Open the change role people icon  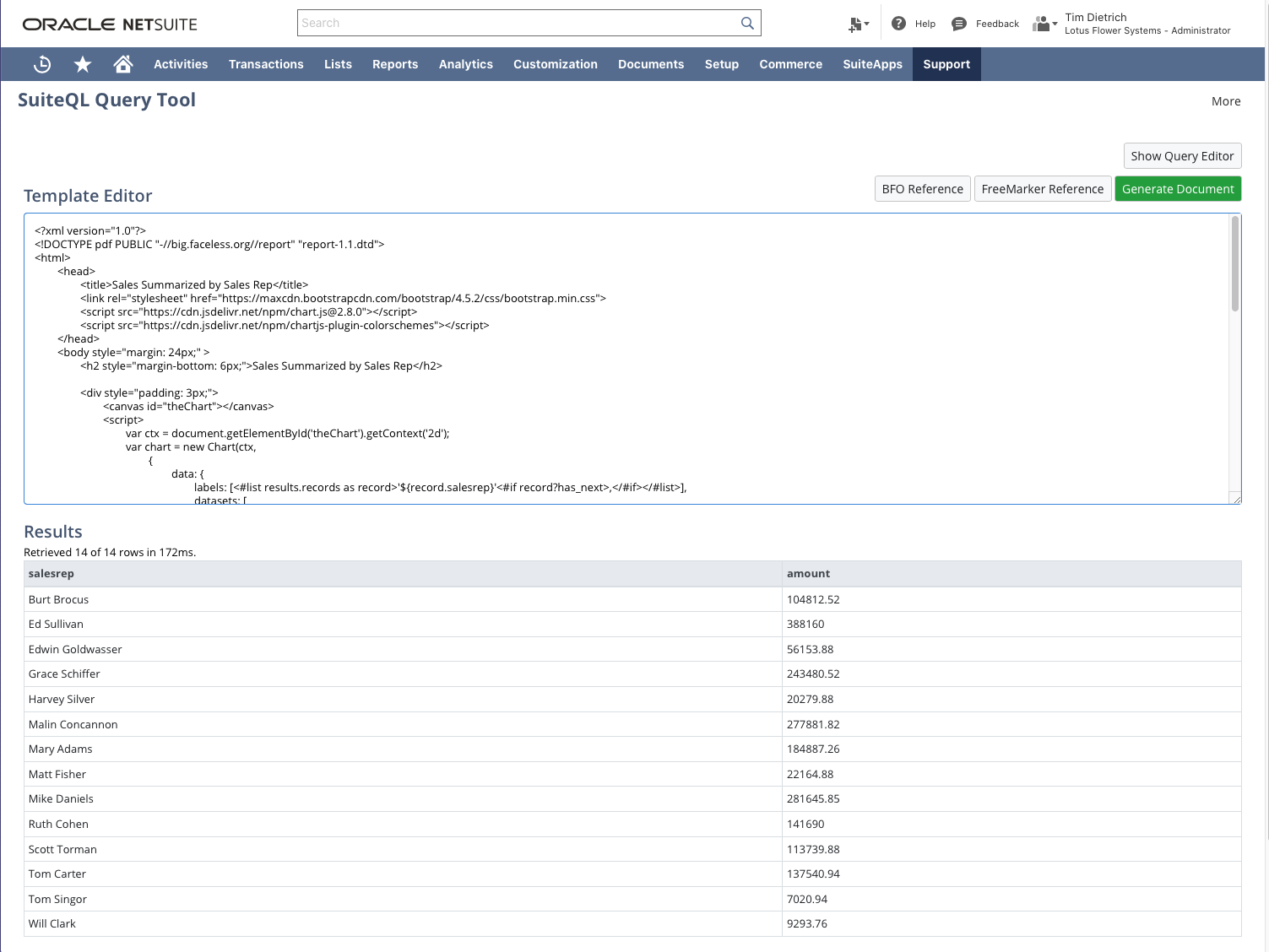point(1042,24)
